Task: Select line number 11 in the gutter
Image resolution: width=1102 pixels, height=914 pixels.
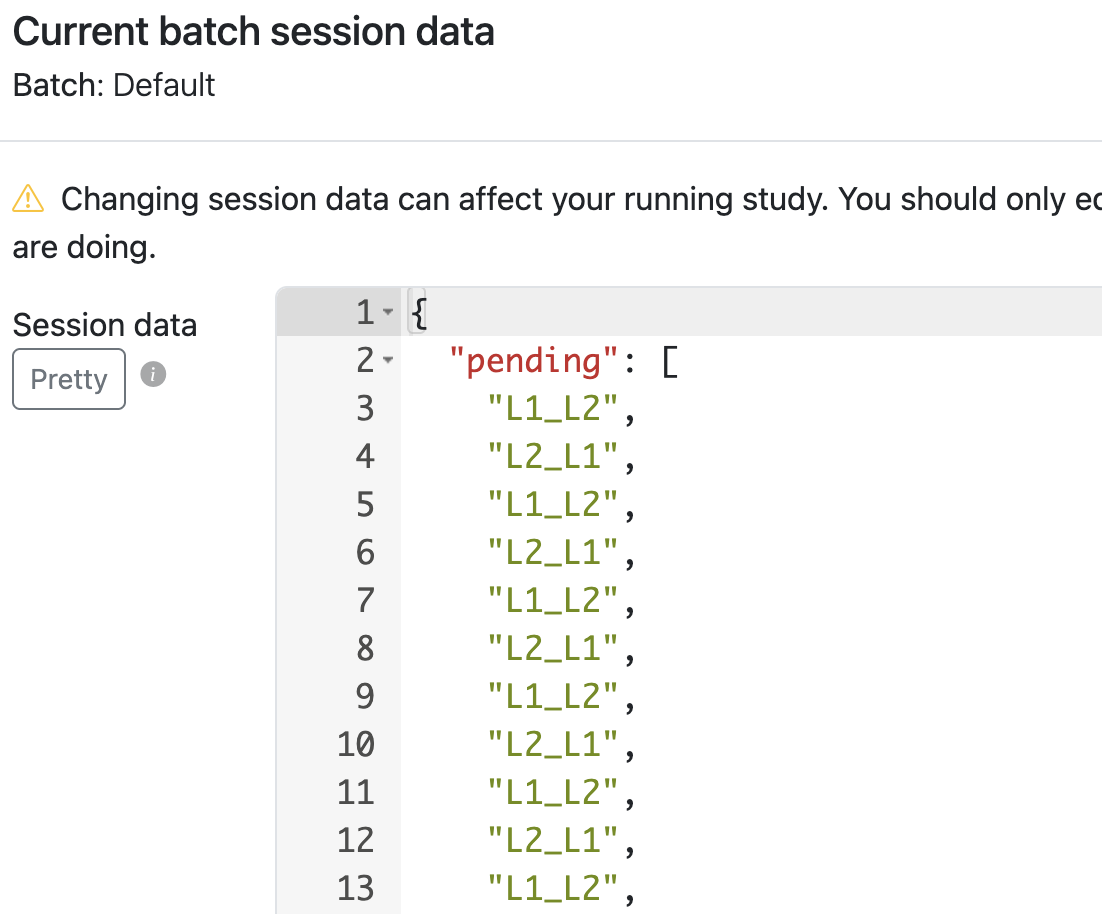Action: [356, 793]
